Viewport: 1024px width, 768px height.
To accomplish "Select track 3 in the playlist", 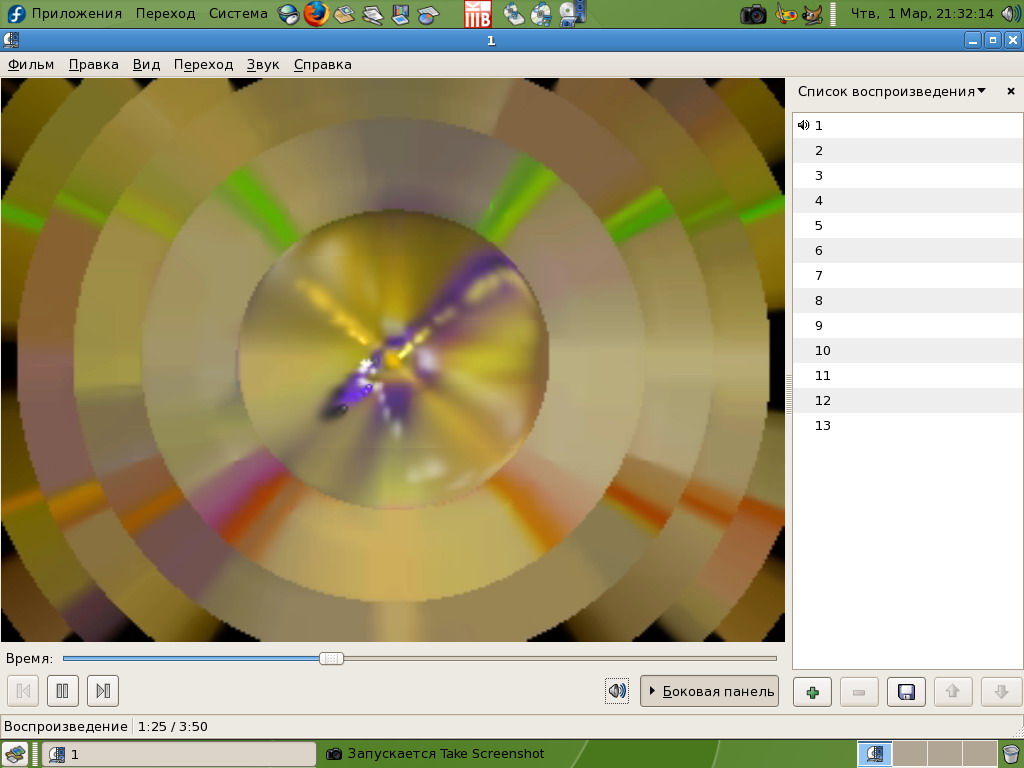I will (908, 176).
